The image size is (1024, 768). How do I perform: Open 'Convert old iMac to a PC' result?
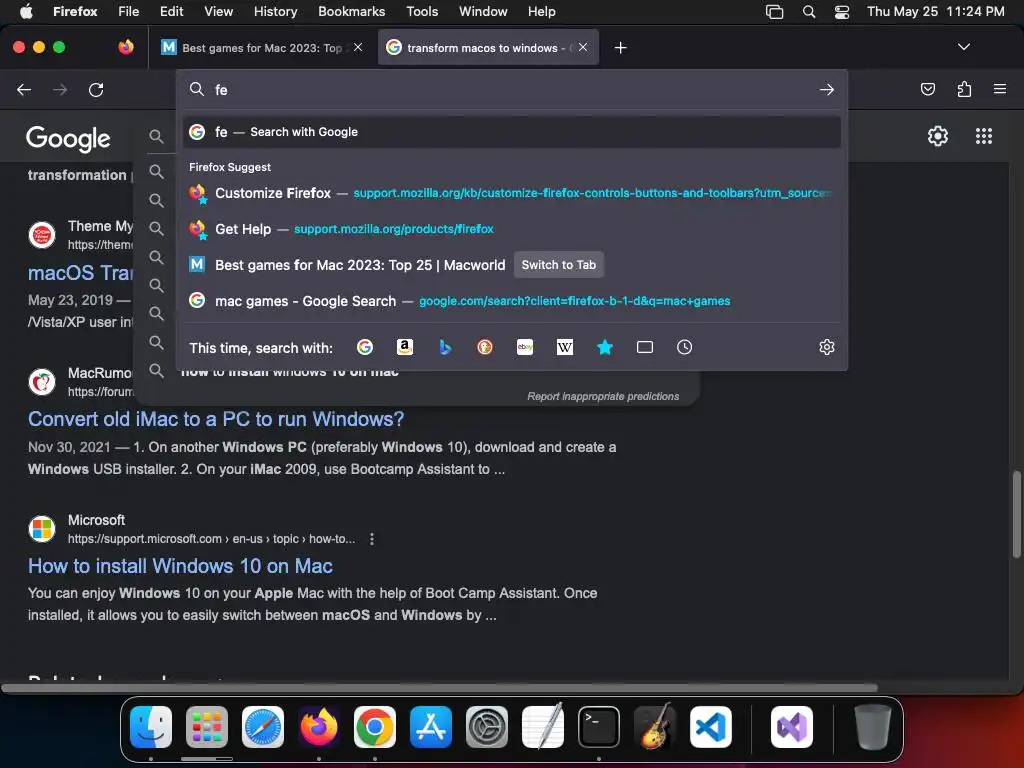(x=216, y=419)
